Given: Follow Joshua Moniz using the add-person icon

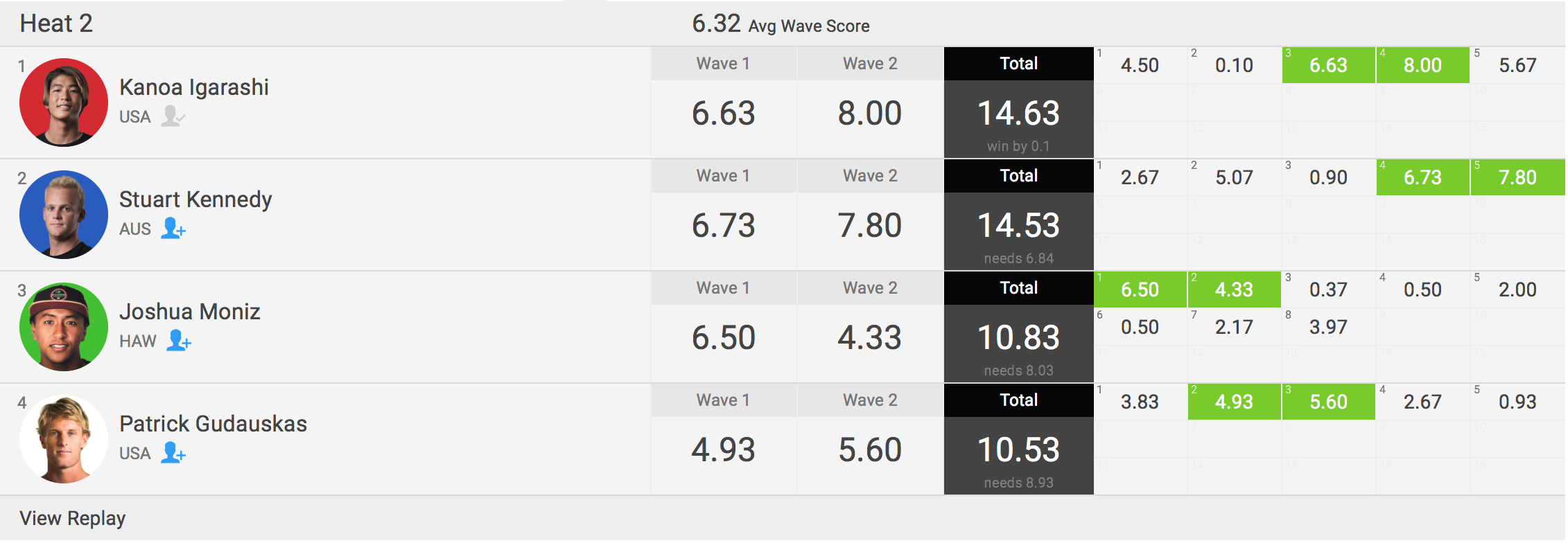Looking at the screenshot, I should tap(178, 340).
